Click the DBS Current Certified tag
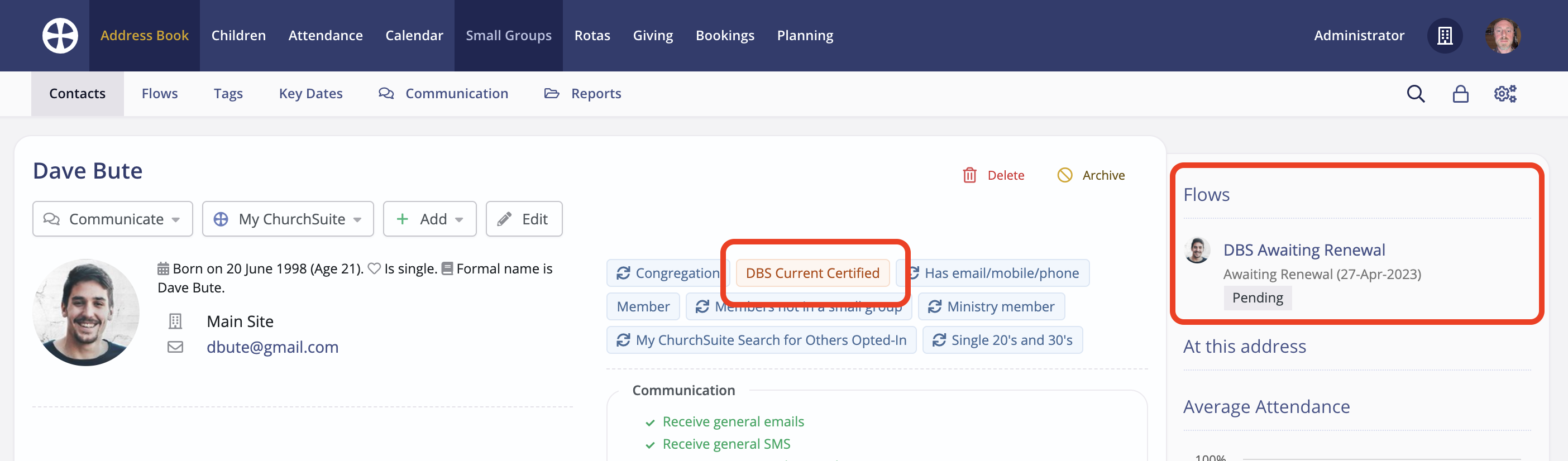This screenshot has height=461, width=1568. point(812,273)
